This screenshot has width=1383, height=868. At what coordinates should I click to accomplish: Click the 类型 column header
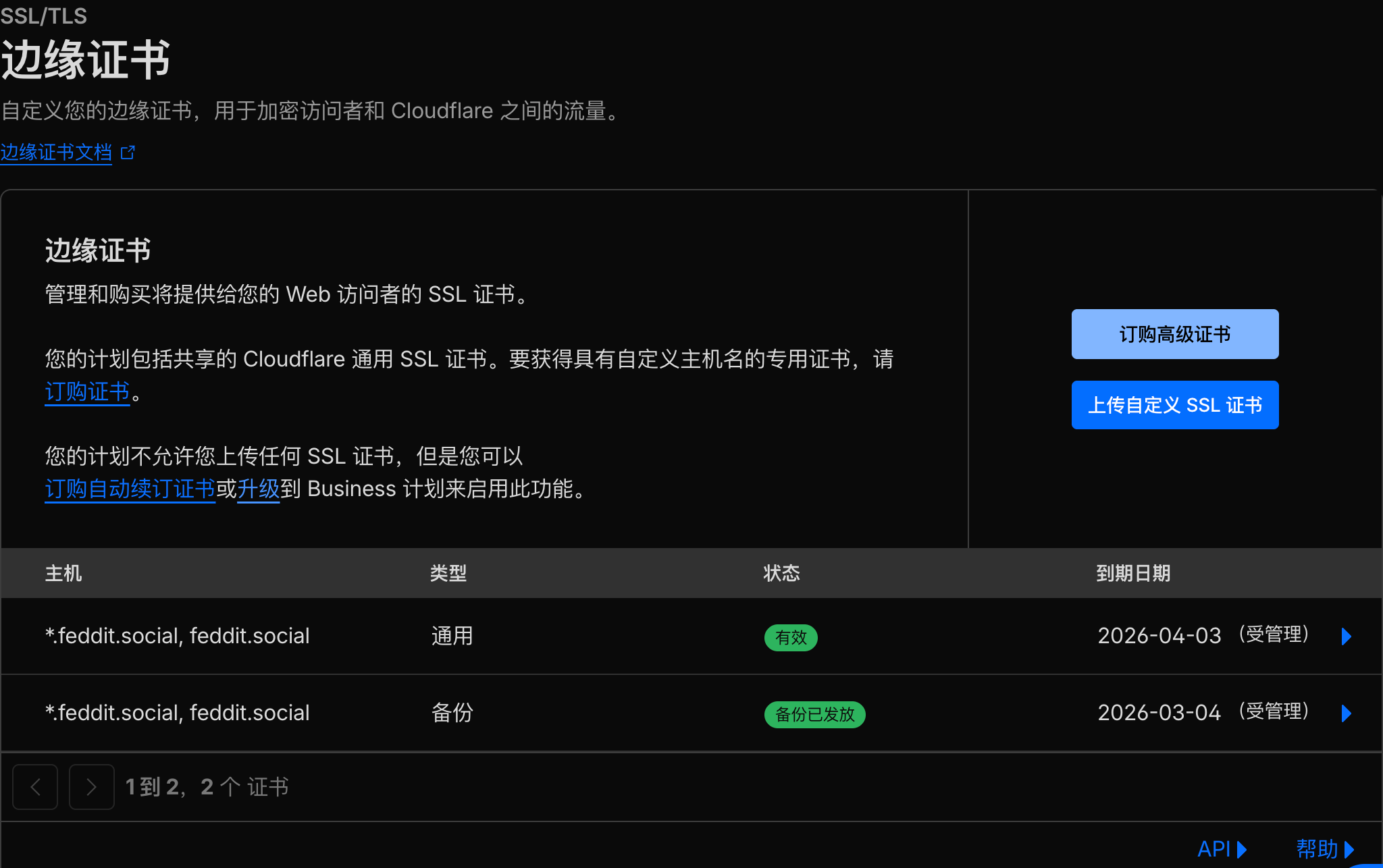point(448,573)
